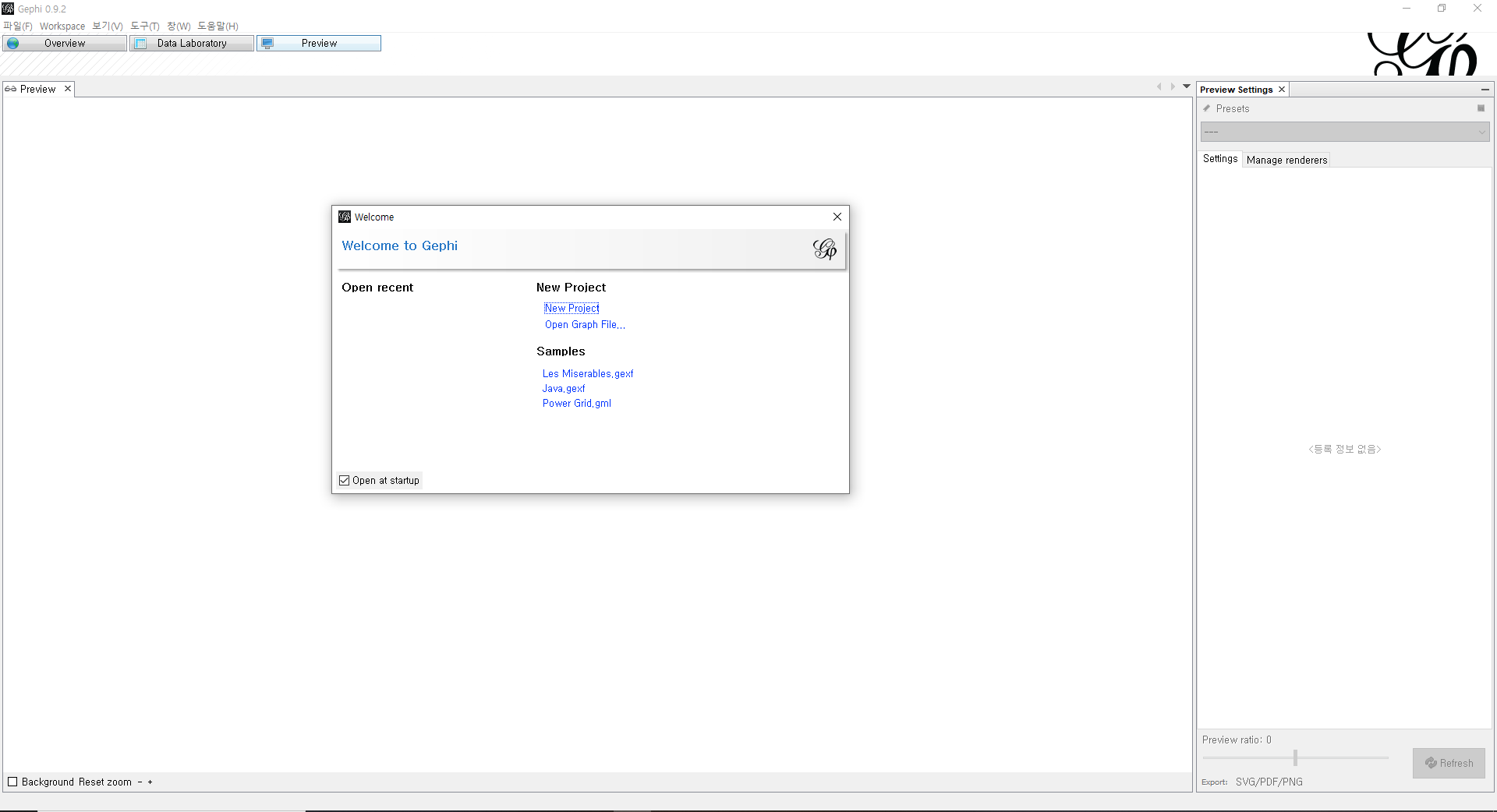Image resolution: width=1497 pixels, height=812 pixels.
Task: Click the Preview ratio slider handle
Action: [1295, 757]
